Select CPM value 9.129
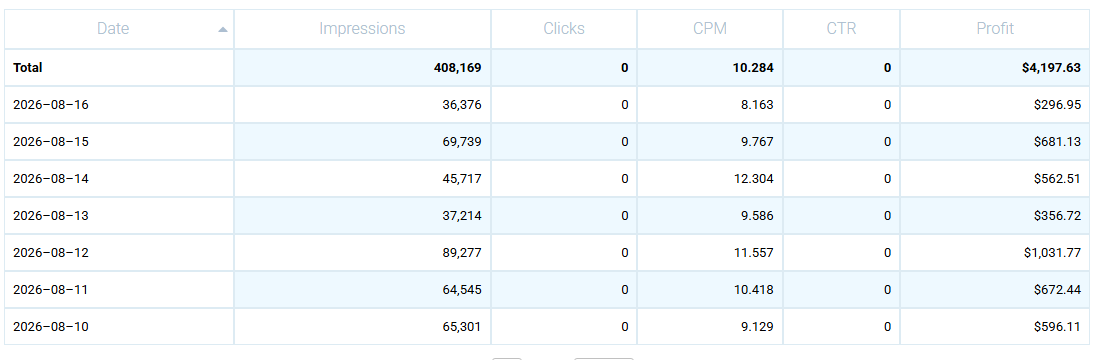 point(758,326)
